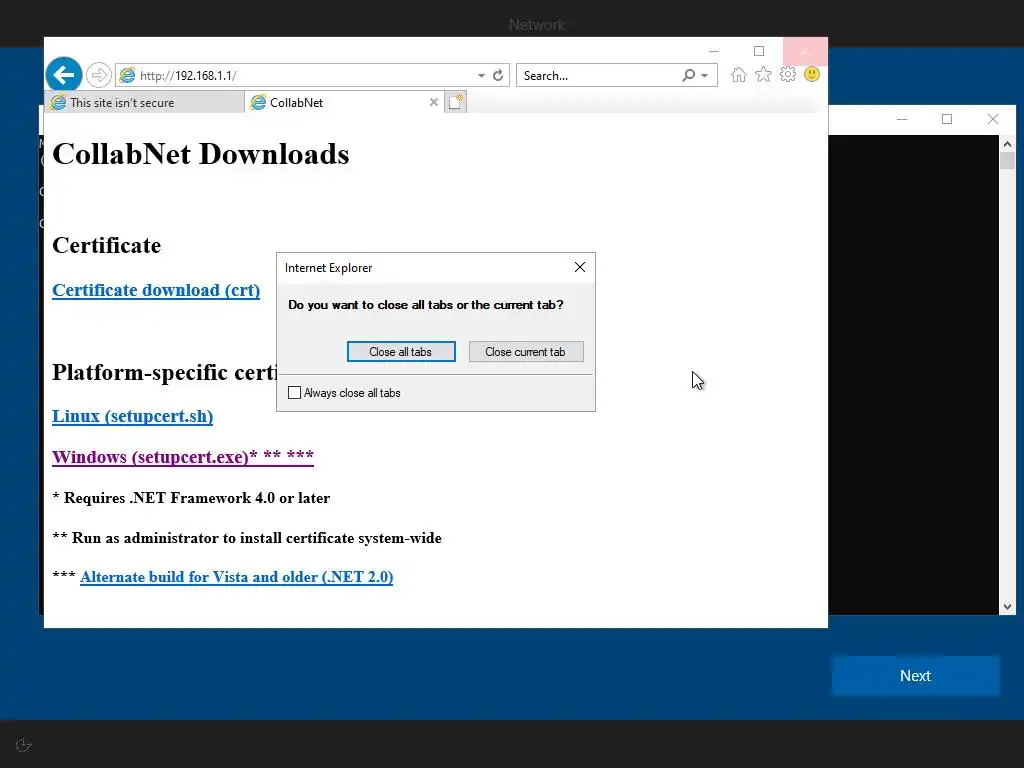Viewport: 1024px width, 768px height.
Task: Choose Close current tab button
Action: (526, 351)
